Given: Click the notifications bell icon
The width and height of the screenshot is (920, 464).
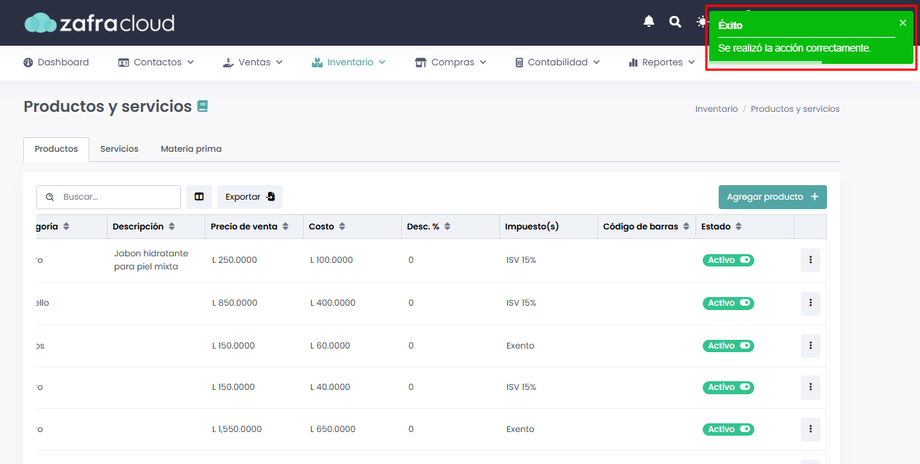Looking at the screenshot, I should click(649, 22).
